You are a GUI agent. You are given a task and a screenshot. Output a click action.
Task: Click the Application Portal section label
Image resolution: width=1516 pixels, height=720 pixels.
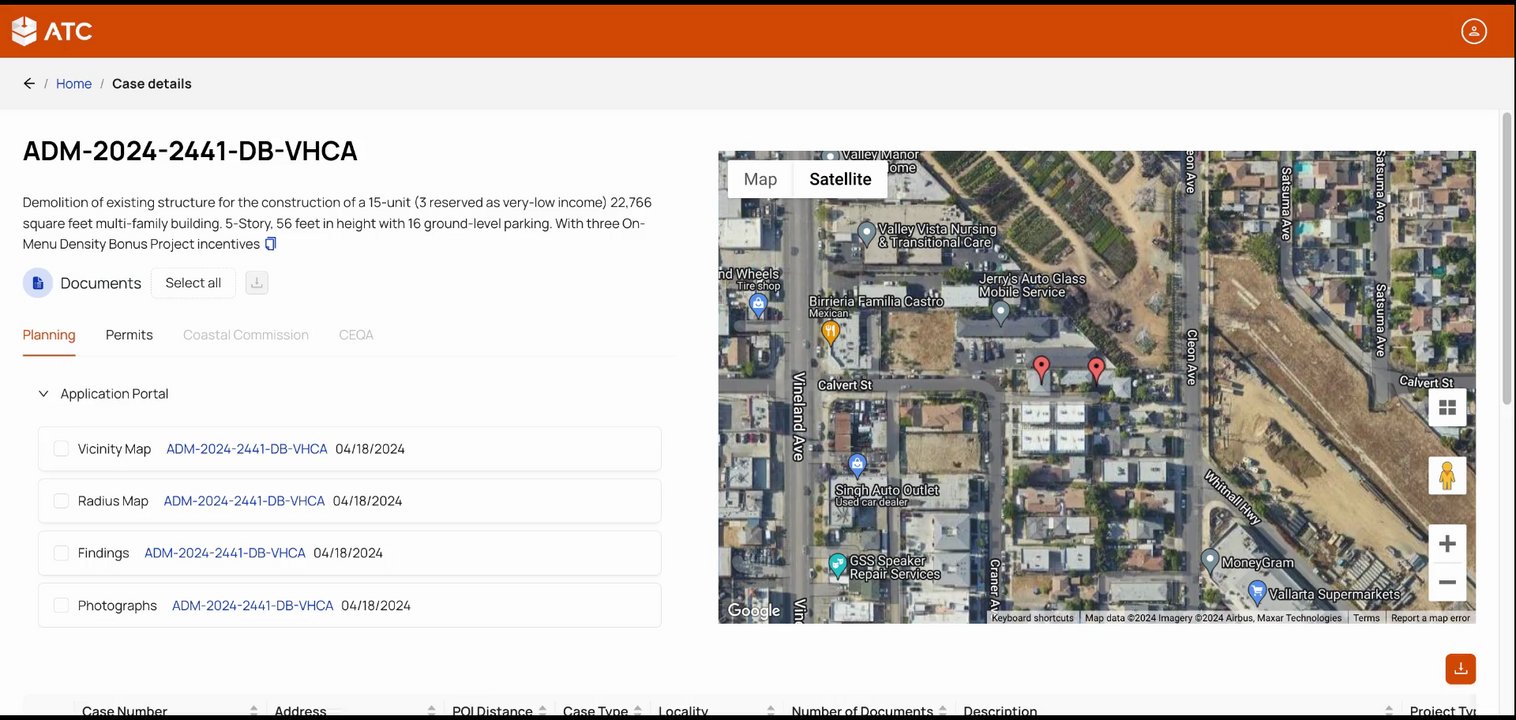pyautogui.click(x=114, y=394)
